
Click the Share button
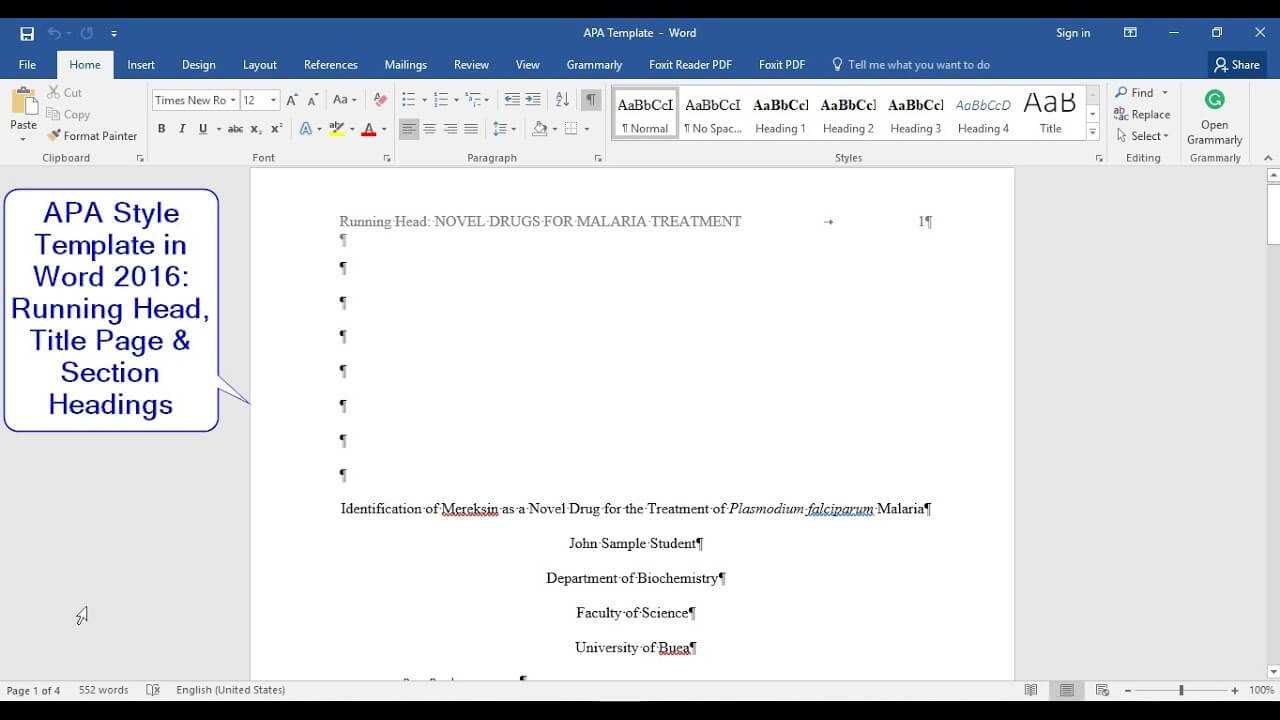[x=1236, y=65]
